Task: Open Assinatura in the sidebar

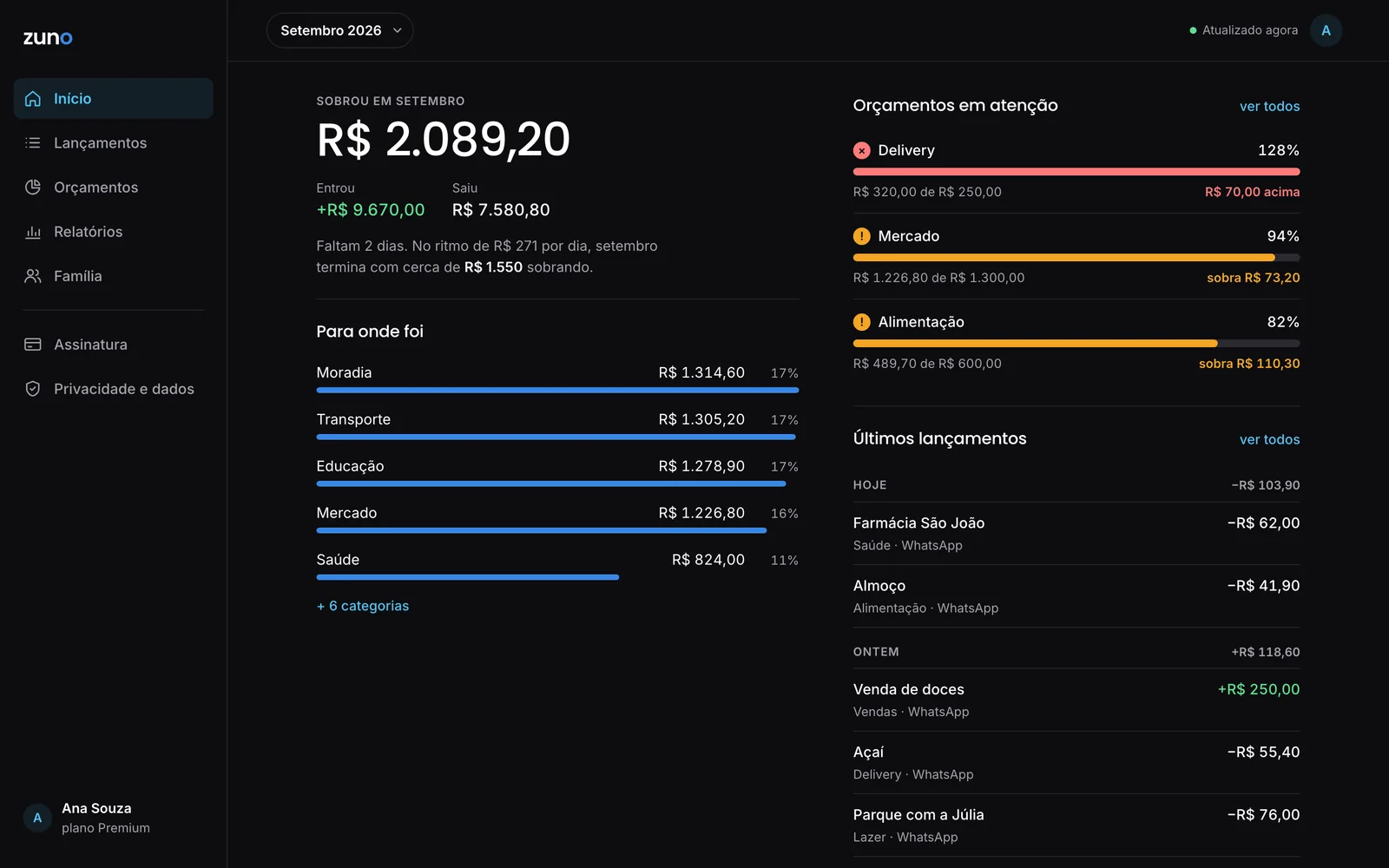Action: [113, 345]
